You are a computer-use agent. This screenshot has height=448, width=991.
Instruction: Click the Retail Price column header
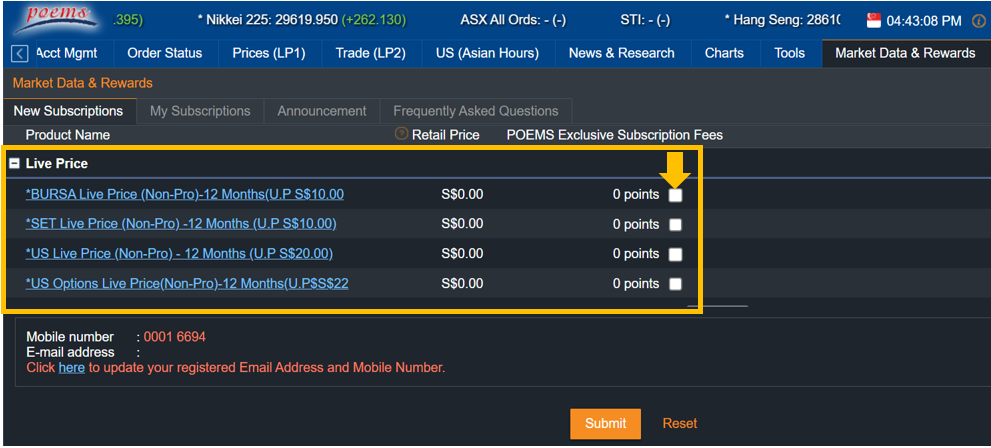446,135
